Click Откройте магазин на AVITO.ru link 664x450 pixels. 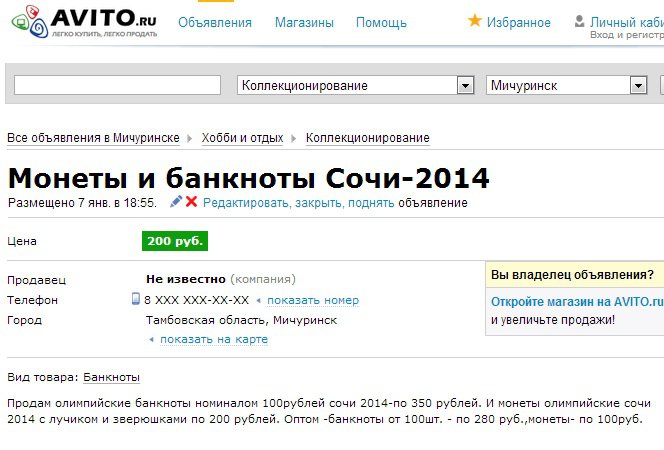[x=577, y=302]
